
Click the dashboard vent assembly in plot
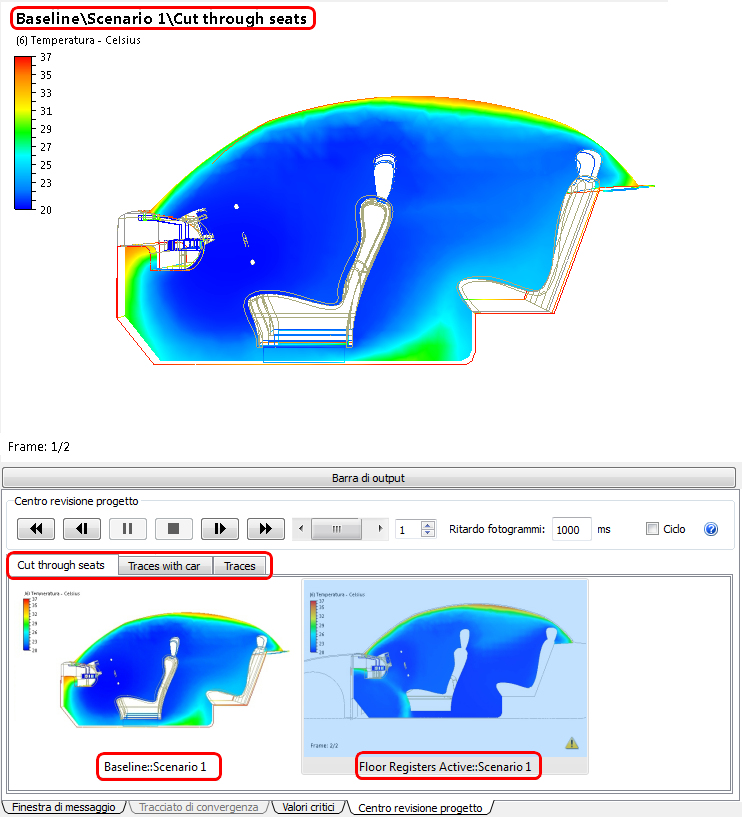coord(167,240)
